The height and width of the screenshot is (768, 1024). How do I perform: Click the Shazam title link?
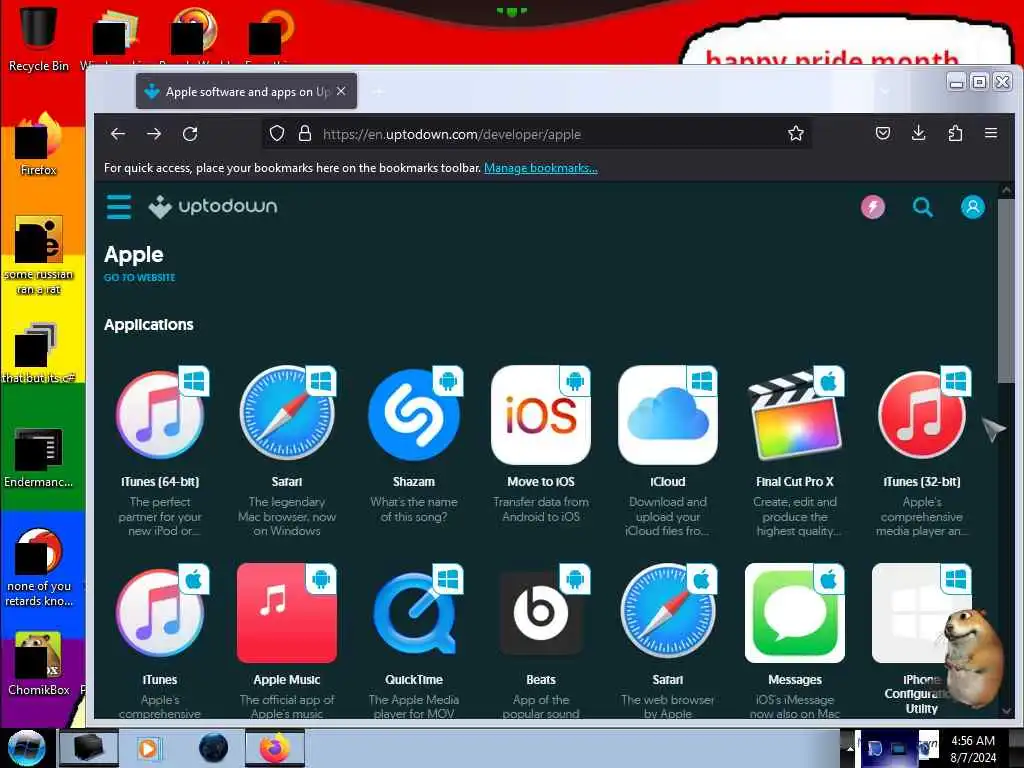pos(414,481)
